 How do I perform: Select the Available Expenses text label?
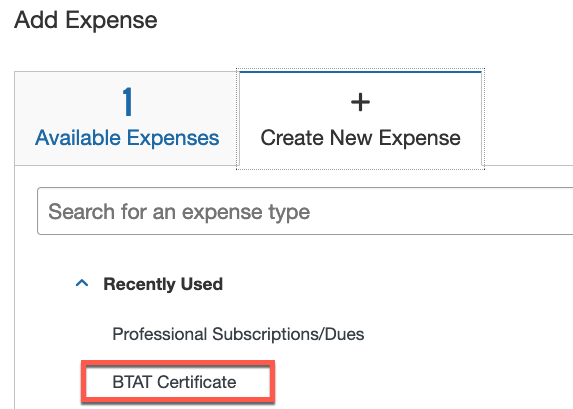click(x=127, y=138)
